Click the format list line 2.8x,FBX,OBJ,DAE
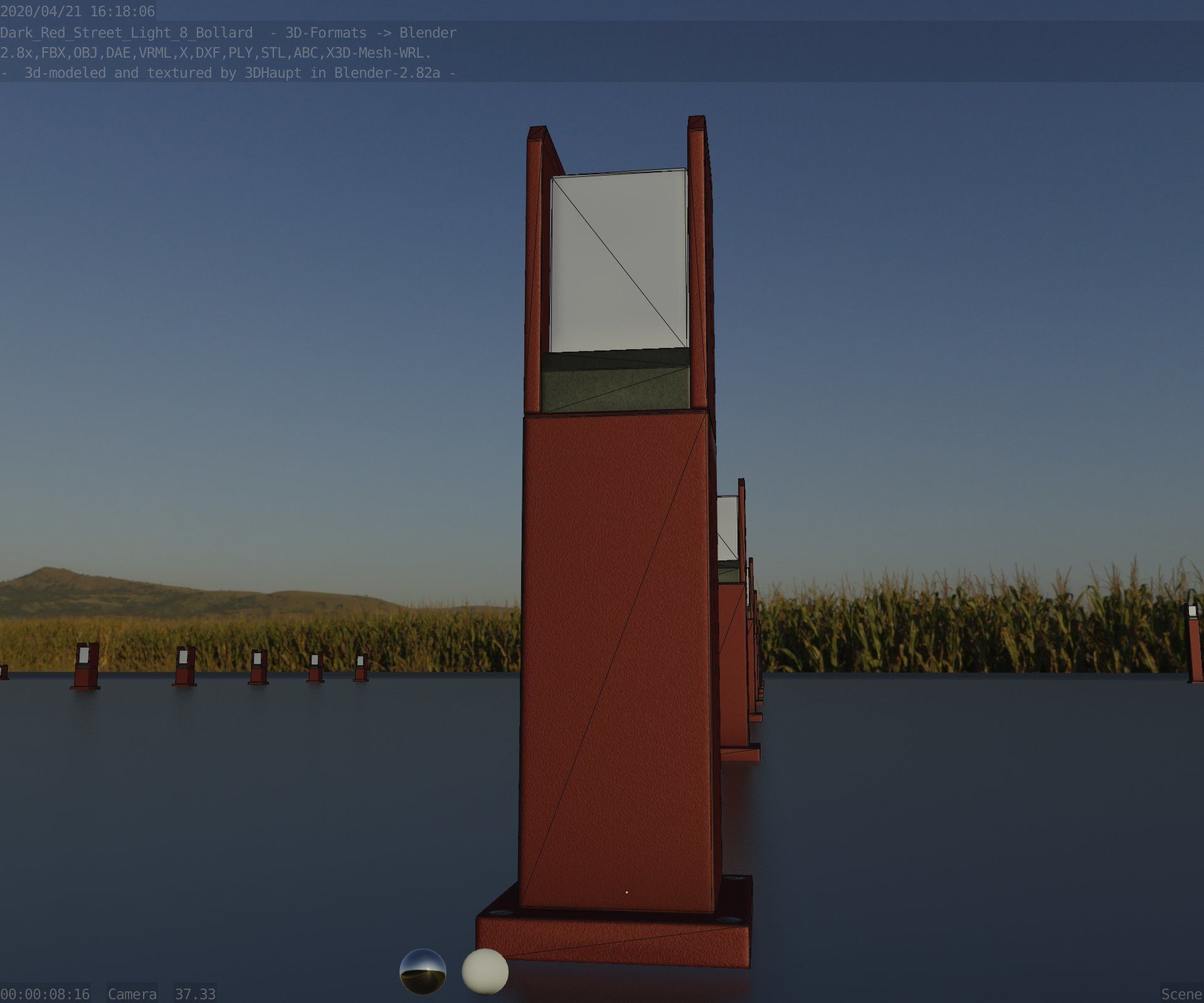Screen dimensions: 1204x1003 [x=216, y=53]
